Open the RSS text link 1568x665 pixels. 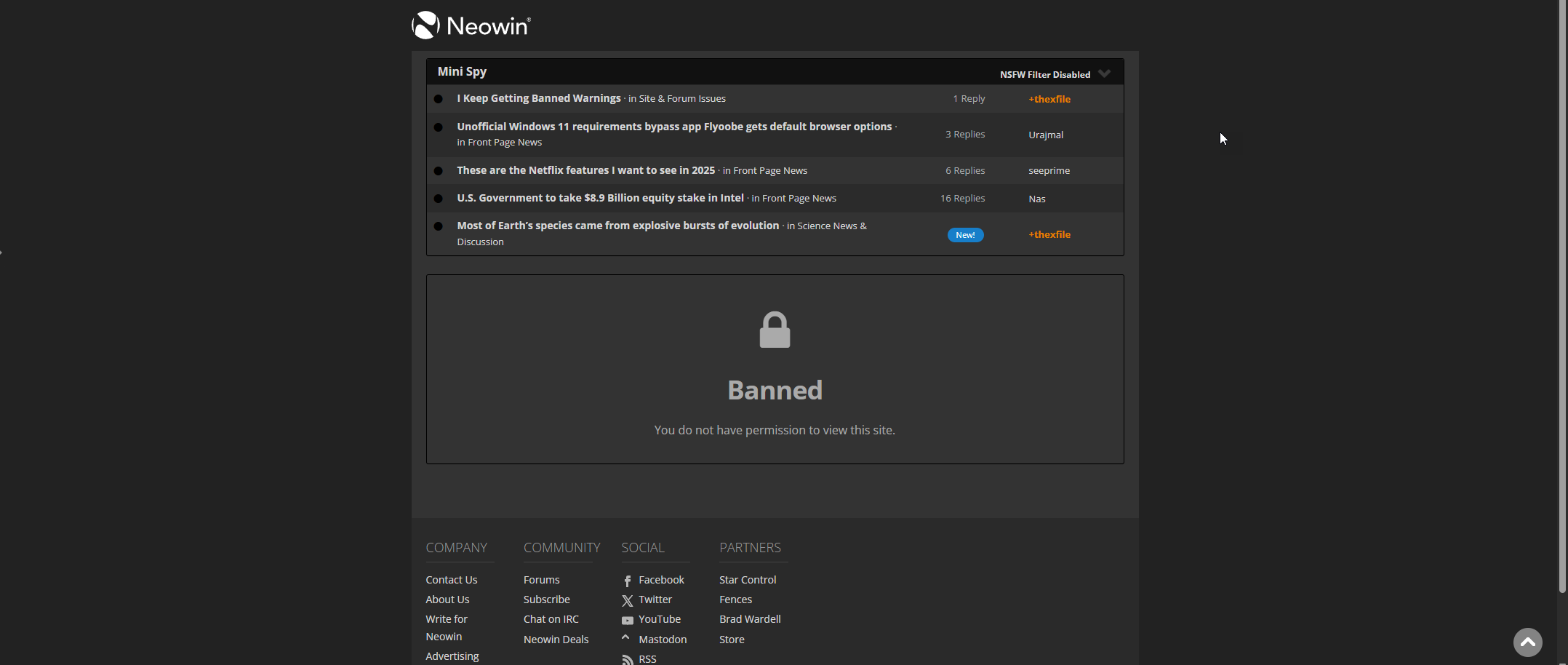647,659
